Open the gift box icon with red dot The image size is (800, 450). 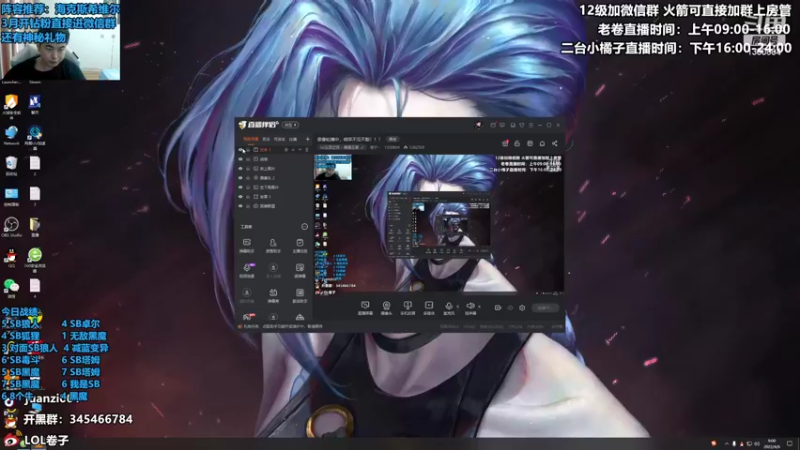(505, 143)
